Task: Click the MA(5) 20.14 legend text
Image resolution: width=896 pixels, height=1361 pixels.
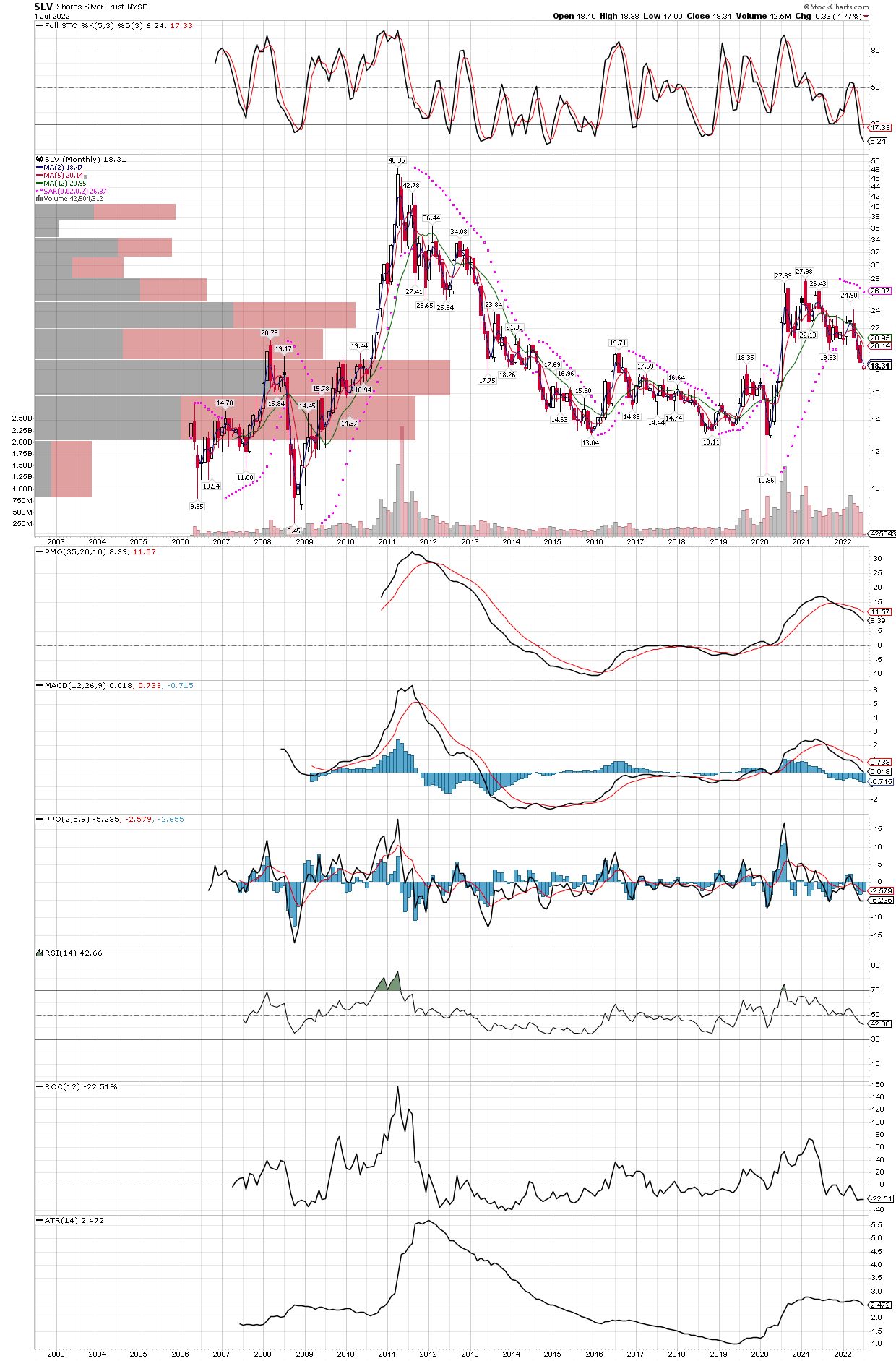Action: pos(63,175)
